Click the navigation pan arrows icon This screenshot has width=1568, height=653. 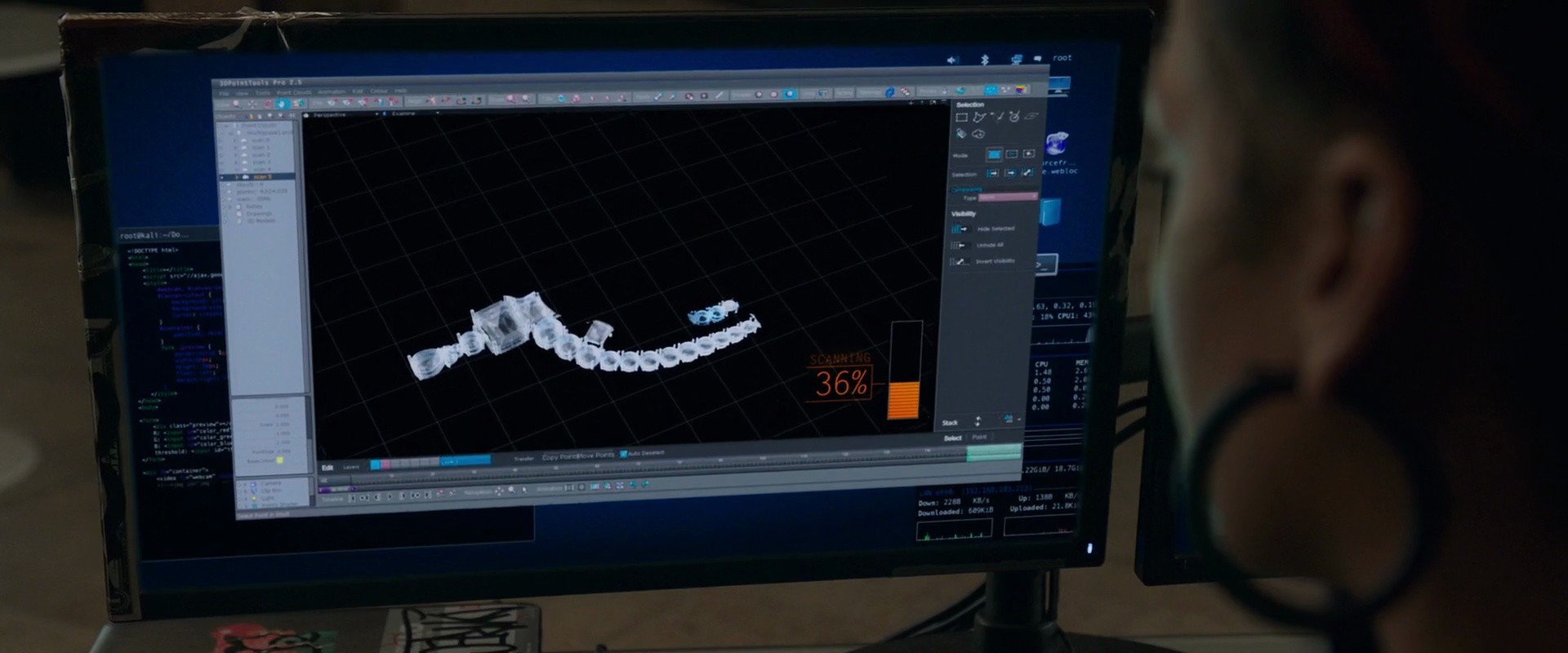[x=499, y=491]
